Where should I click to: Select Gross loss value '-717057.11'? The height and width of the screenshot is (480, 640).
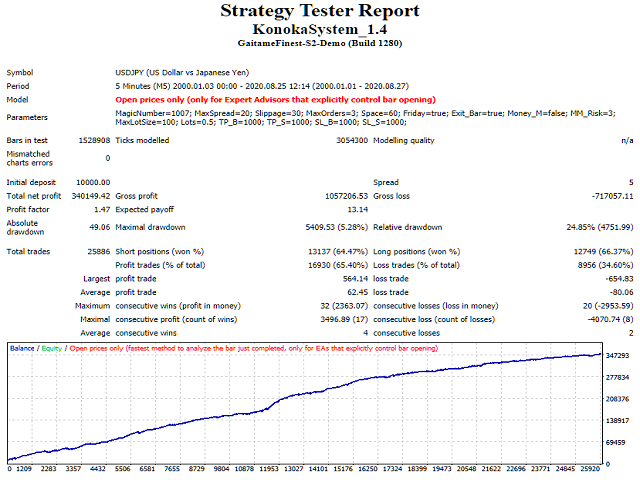pos(613,196)
